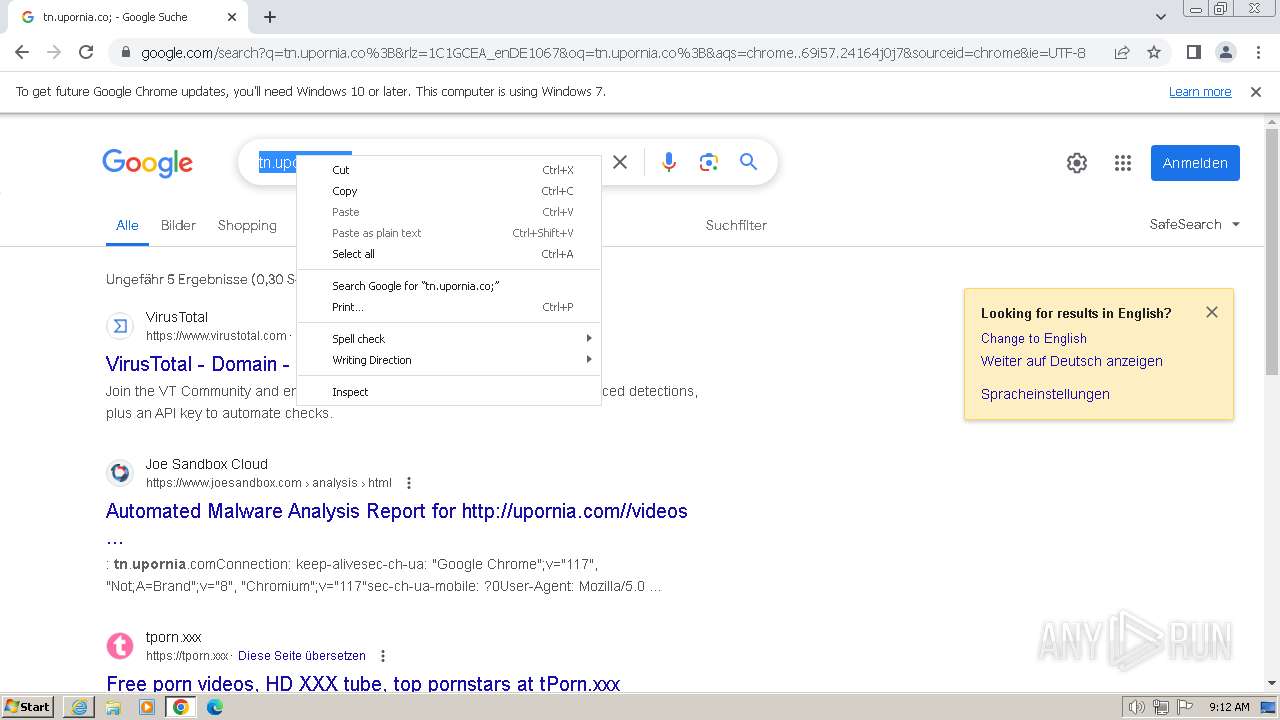Screen dimensions: 1280x720
Task: Switch to the Shopping tab
Action: point(247,225)
